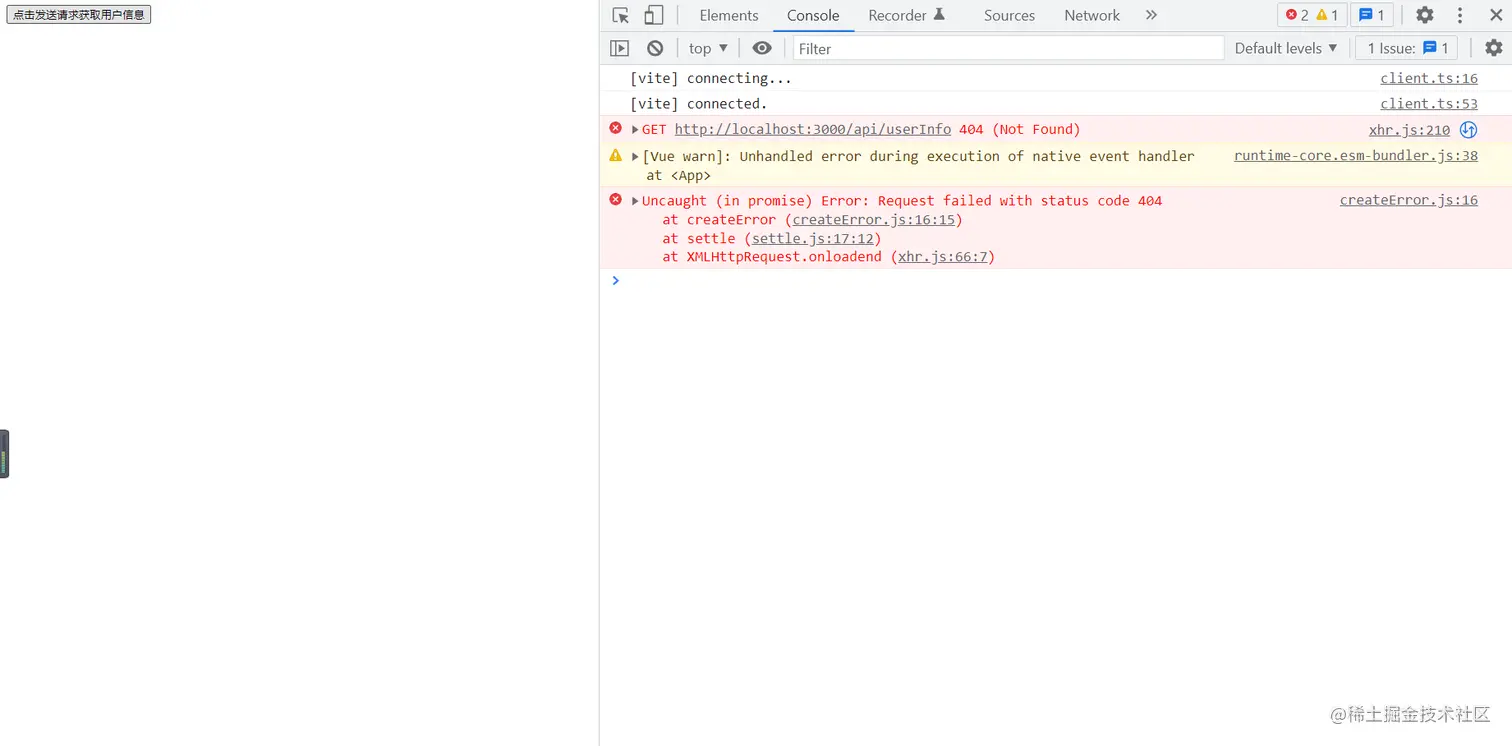Open console settings gear beside issues
This screenshot has width=1512, height=746.
point(1493,48)
